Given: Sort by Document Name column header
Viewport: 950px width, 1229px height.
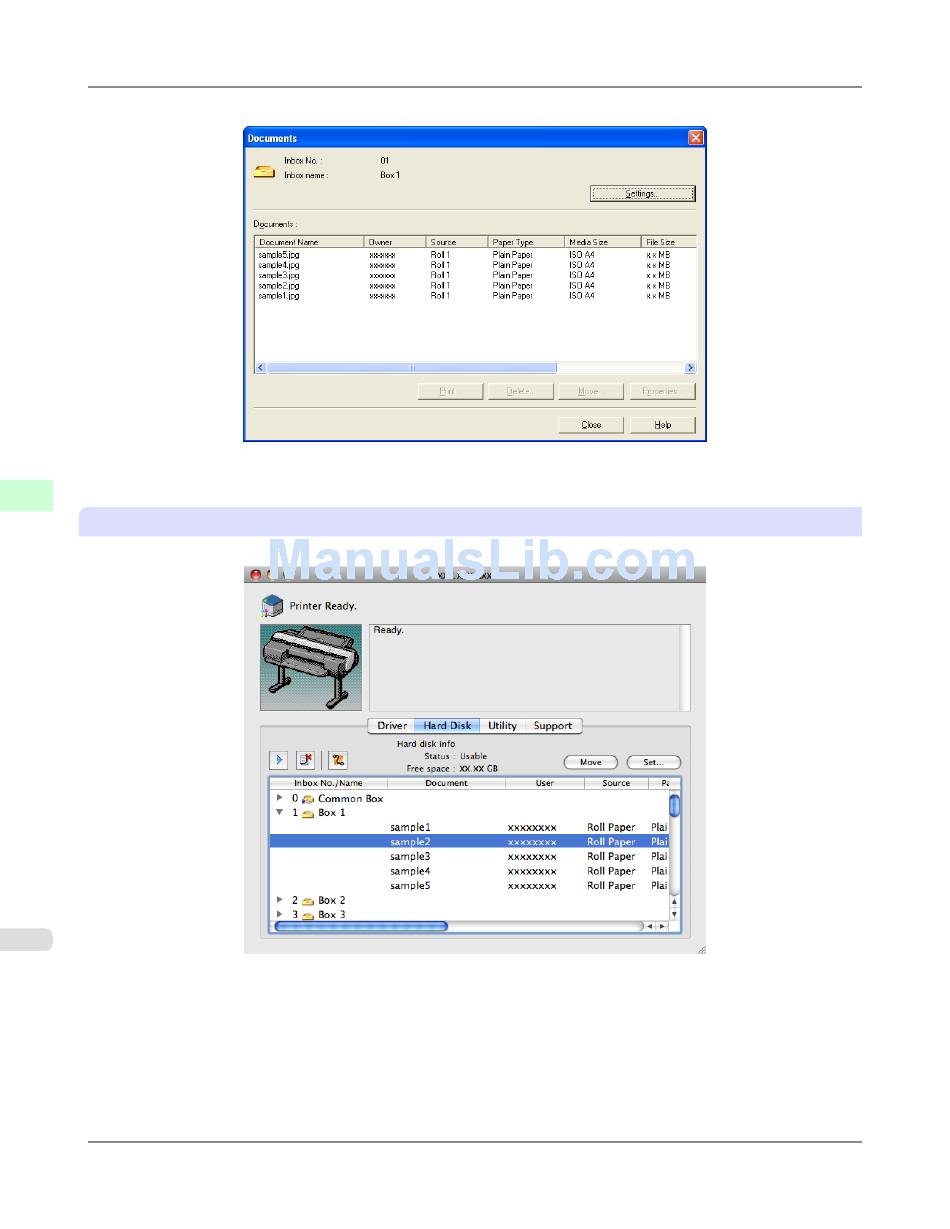Looking at the screenshot, I should [309, 242].
